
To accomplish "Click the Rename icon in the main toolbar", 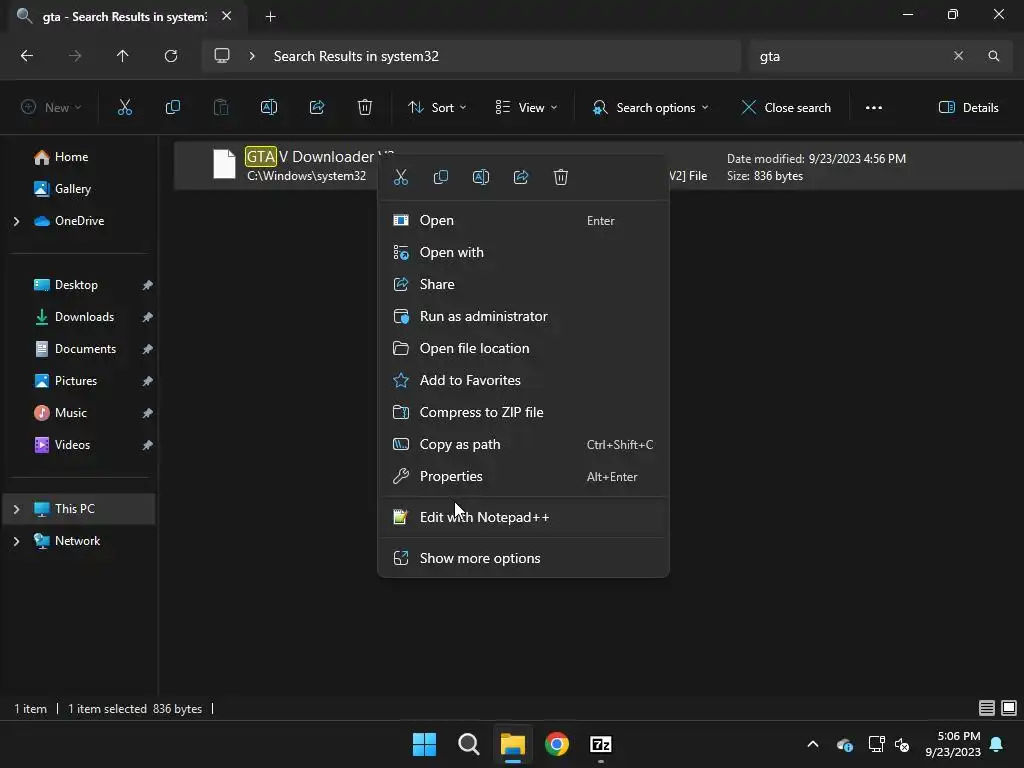I will click(269, 108).
